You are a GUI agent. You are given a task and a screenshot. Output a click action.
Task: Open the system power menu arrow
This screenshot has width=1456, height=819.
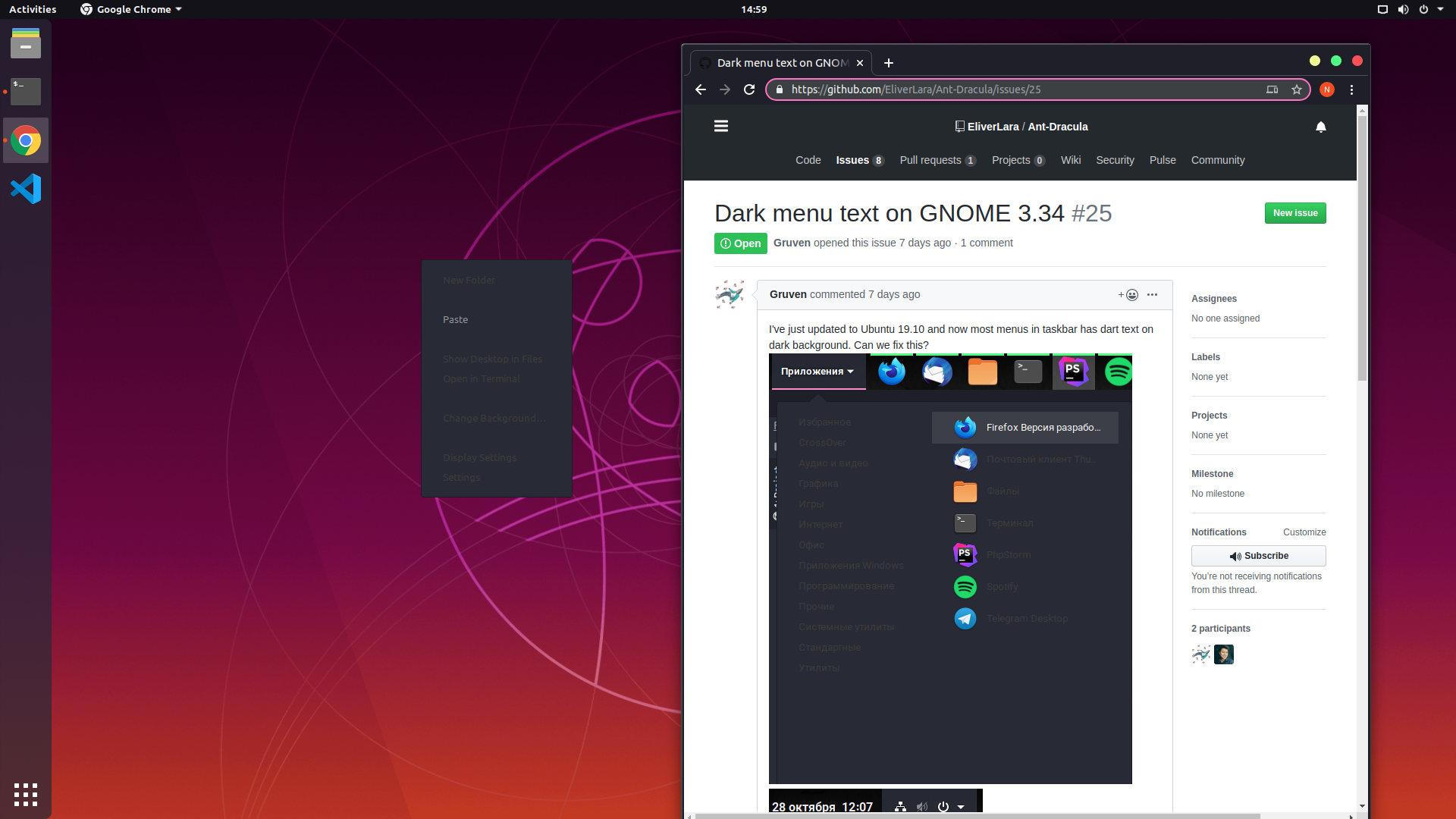pos(1441,9)
